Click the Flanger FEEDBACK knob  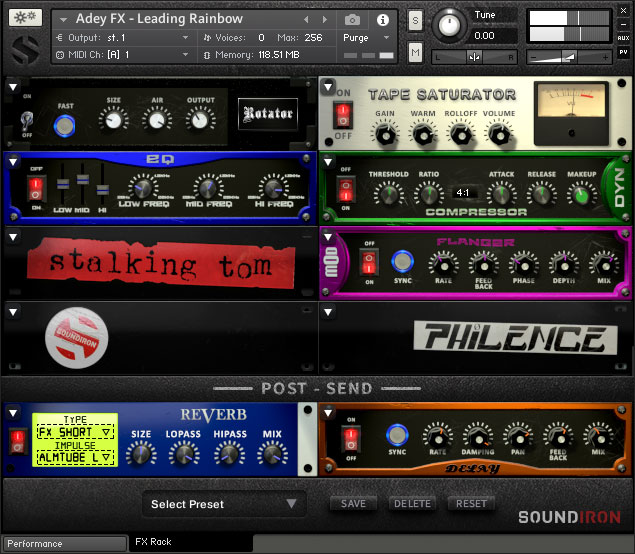(x=484, y=265)
